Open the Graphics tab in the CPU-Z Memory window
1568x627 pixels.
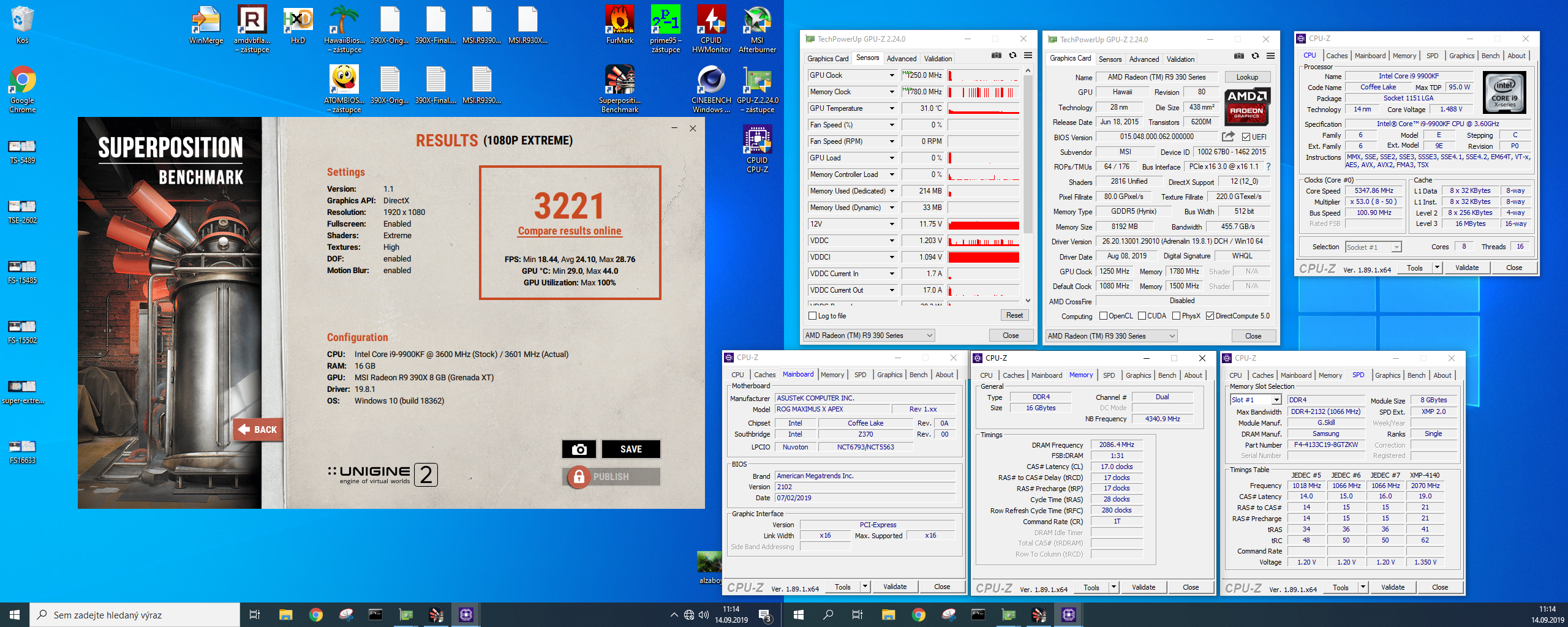(1138, 375)
